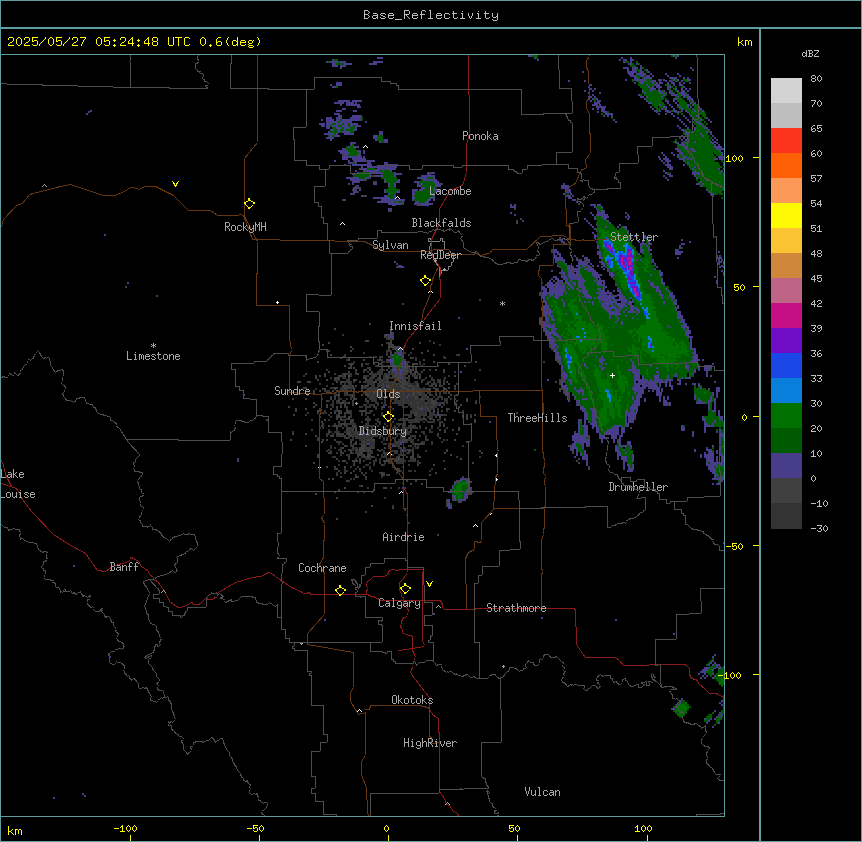Click the Limestone label
The height and width of the screenshot is (842, 862).
coord(153,356)
